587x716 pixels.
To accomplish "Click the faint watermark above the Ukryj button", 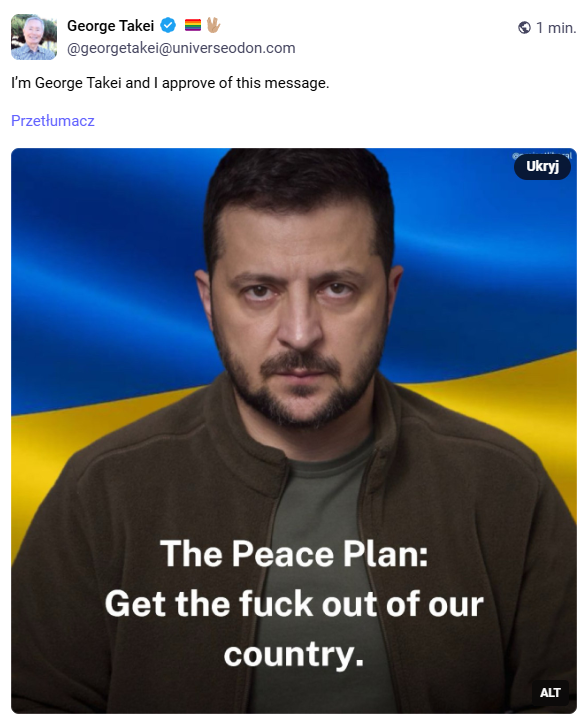I will [x=542, y=156].
